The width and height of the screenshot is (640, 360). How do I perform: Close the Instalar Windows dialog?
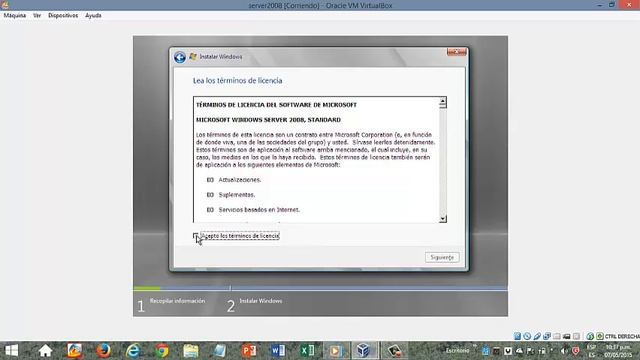point(456,52)
